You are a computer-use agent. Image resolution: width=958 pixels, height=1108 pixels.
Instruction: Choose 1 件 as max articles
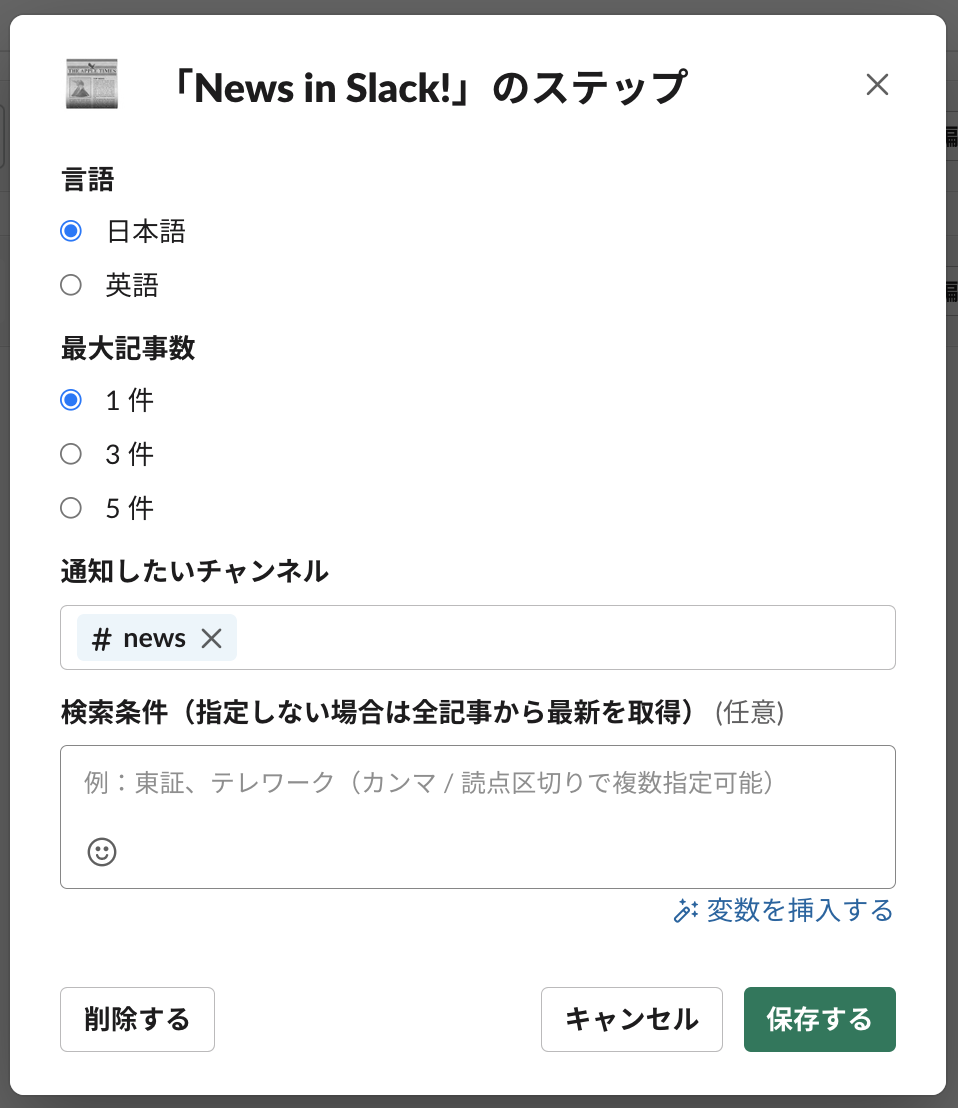coord(71,400)
